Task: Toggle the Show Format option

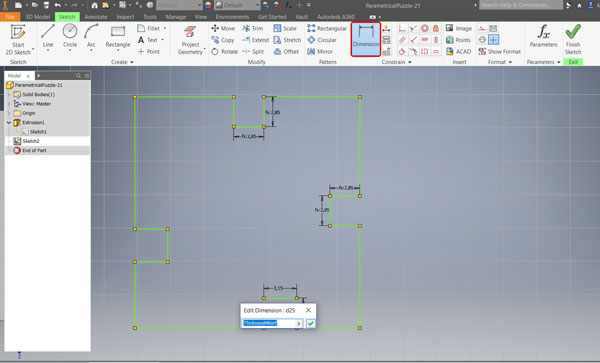Action: point(500,51)
